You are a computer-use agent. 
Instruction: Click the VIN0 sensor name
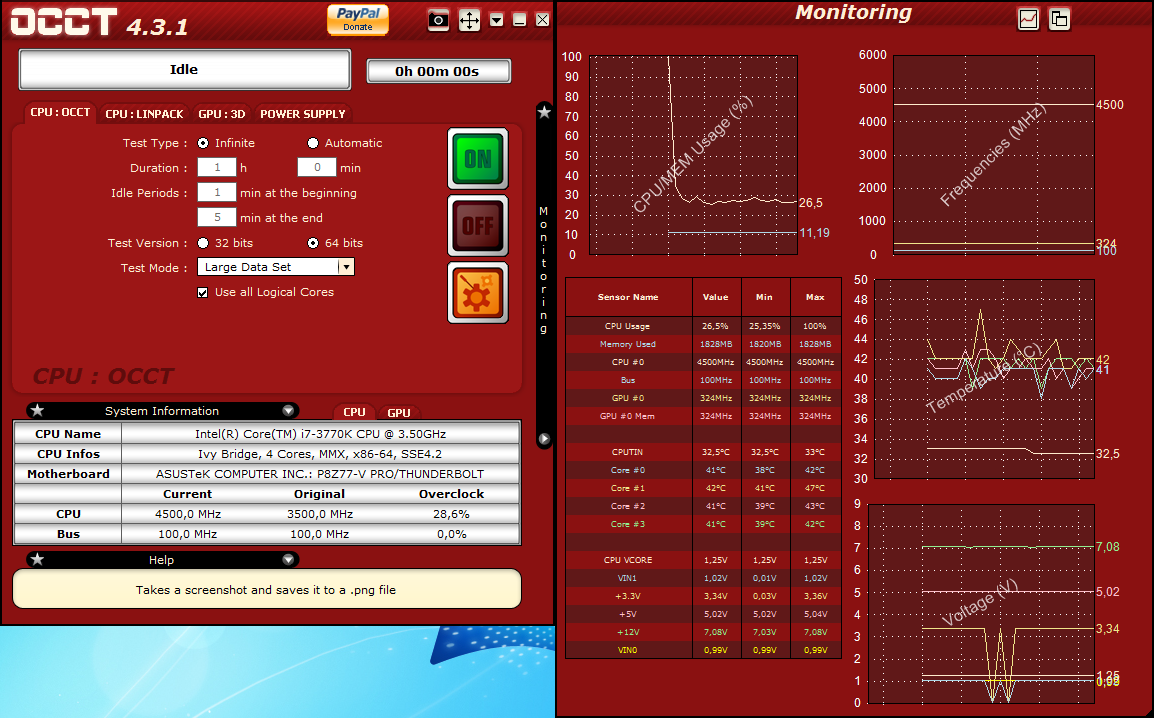[628, 650]
